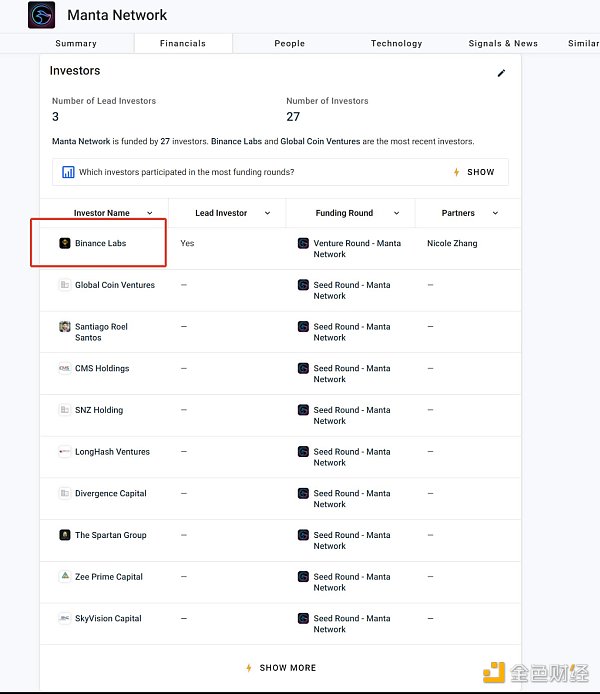The image size is (600, 694).
Task: Open CMS Holdings investor link
Action: [x=102, y=368]
